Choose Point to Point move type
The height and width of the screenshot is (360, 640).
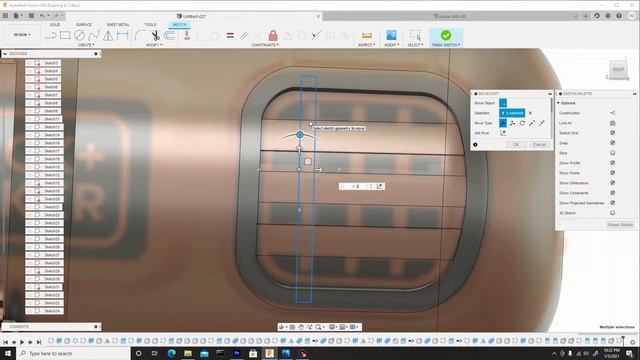pos(532,123)
